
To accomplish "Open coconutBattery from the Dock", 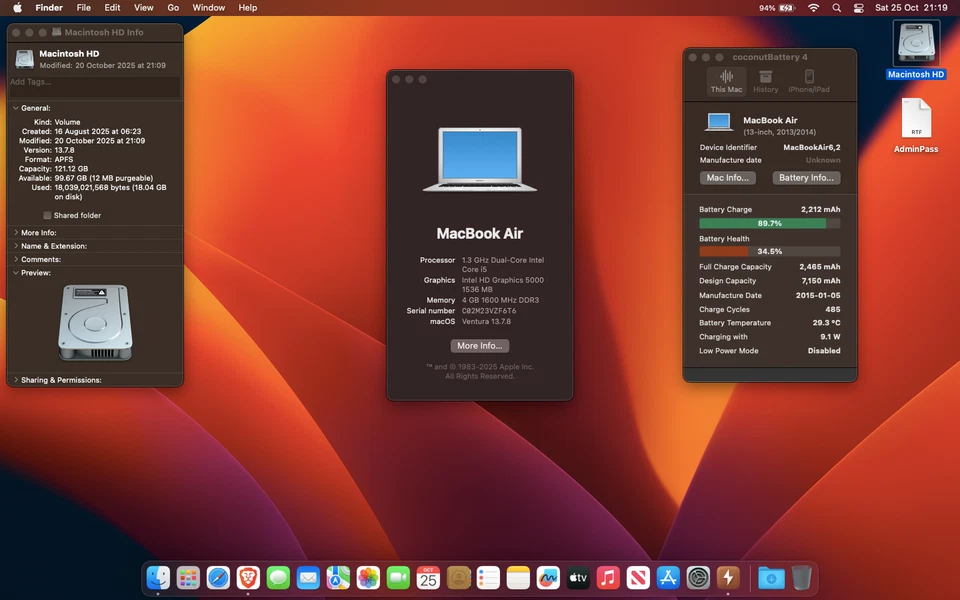I will pos(728,577).
